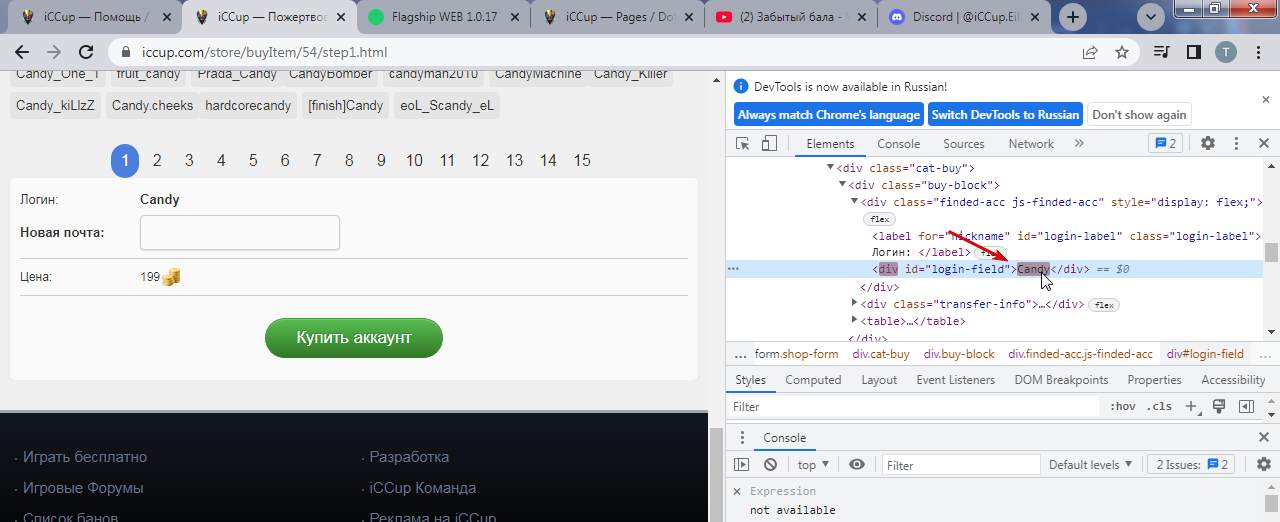This screenshot has width=1280, height=522.
Task: Click Don't show again button
Action: click(x=1139, y=115)
